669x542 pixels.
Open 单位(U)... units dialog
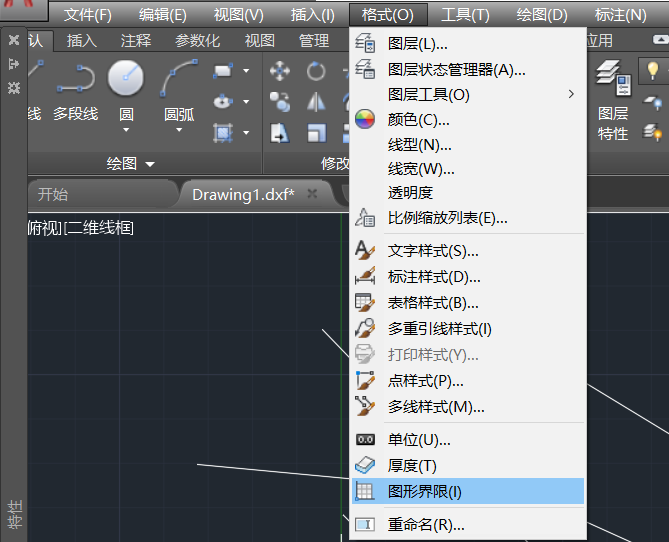tap(468, 440)
